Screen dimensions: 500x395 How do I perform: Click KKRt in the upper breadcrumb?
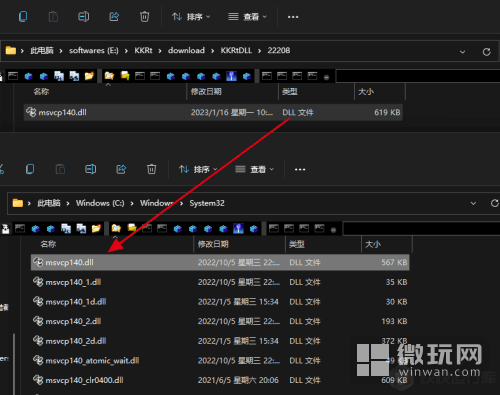143,50
